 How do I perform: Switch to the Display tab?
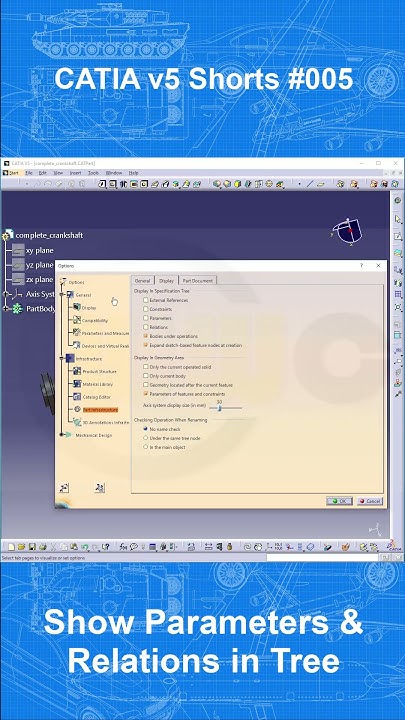[166, 281]
